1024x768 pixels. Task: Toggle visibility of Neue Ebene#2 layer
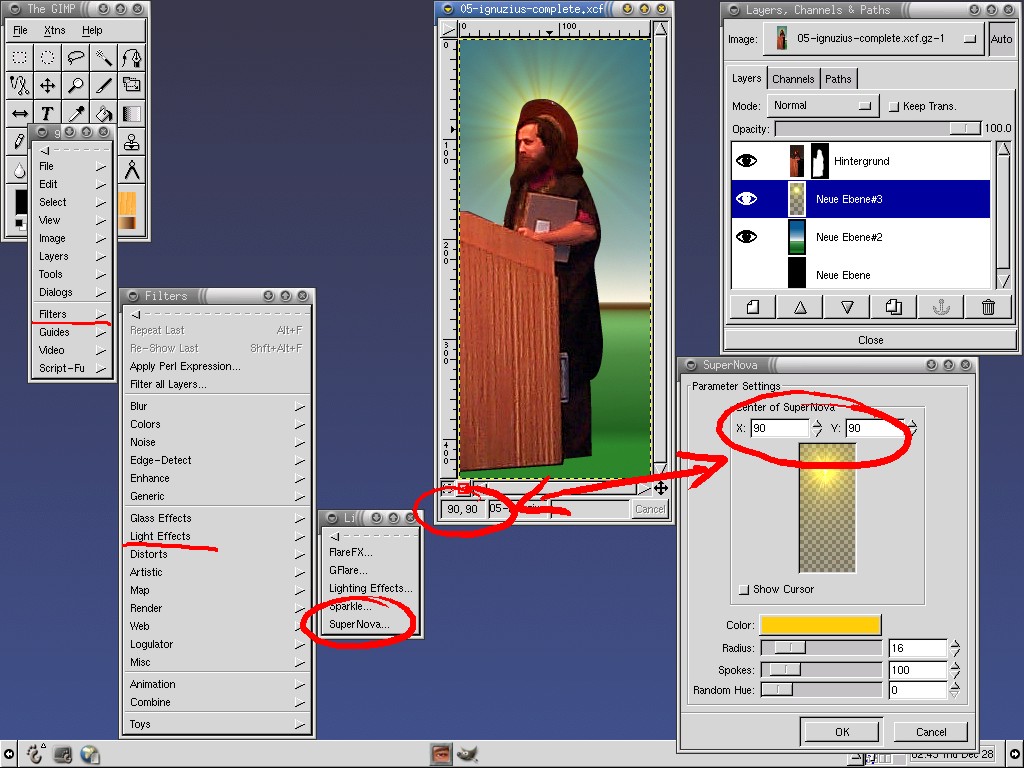[746, 237]
